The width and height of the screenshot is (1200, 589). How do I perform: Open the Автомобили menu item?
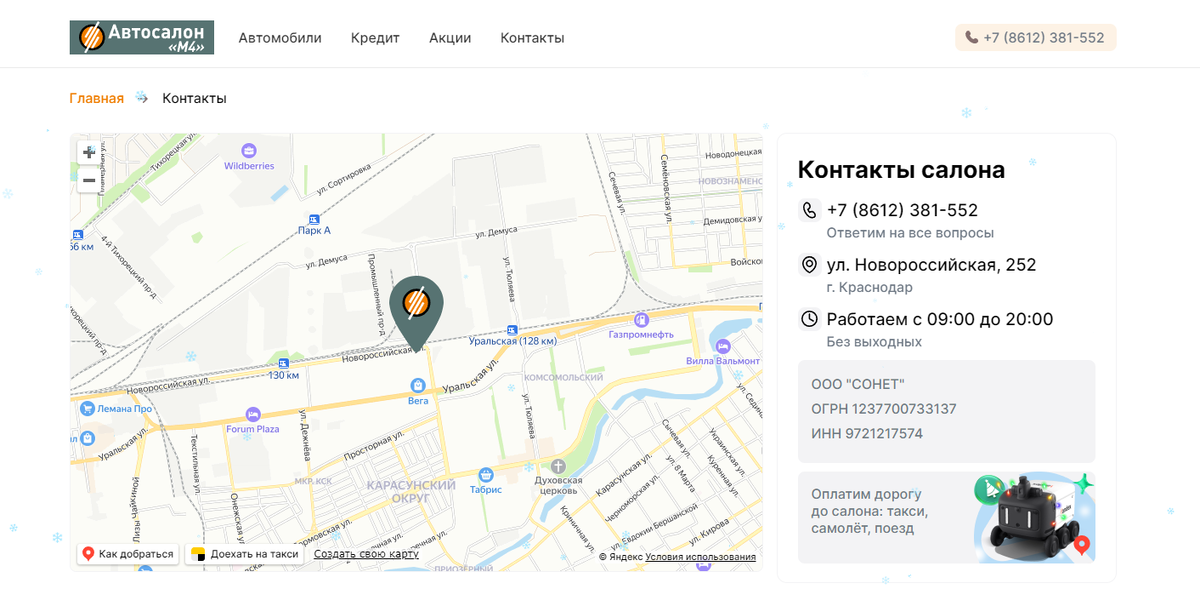point(280,38)
